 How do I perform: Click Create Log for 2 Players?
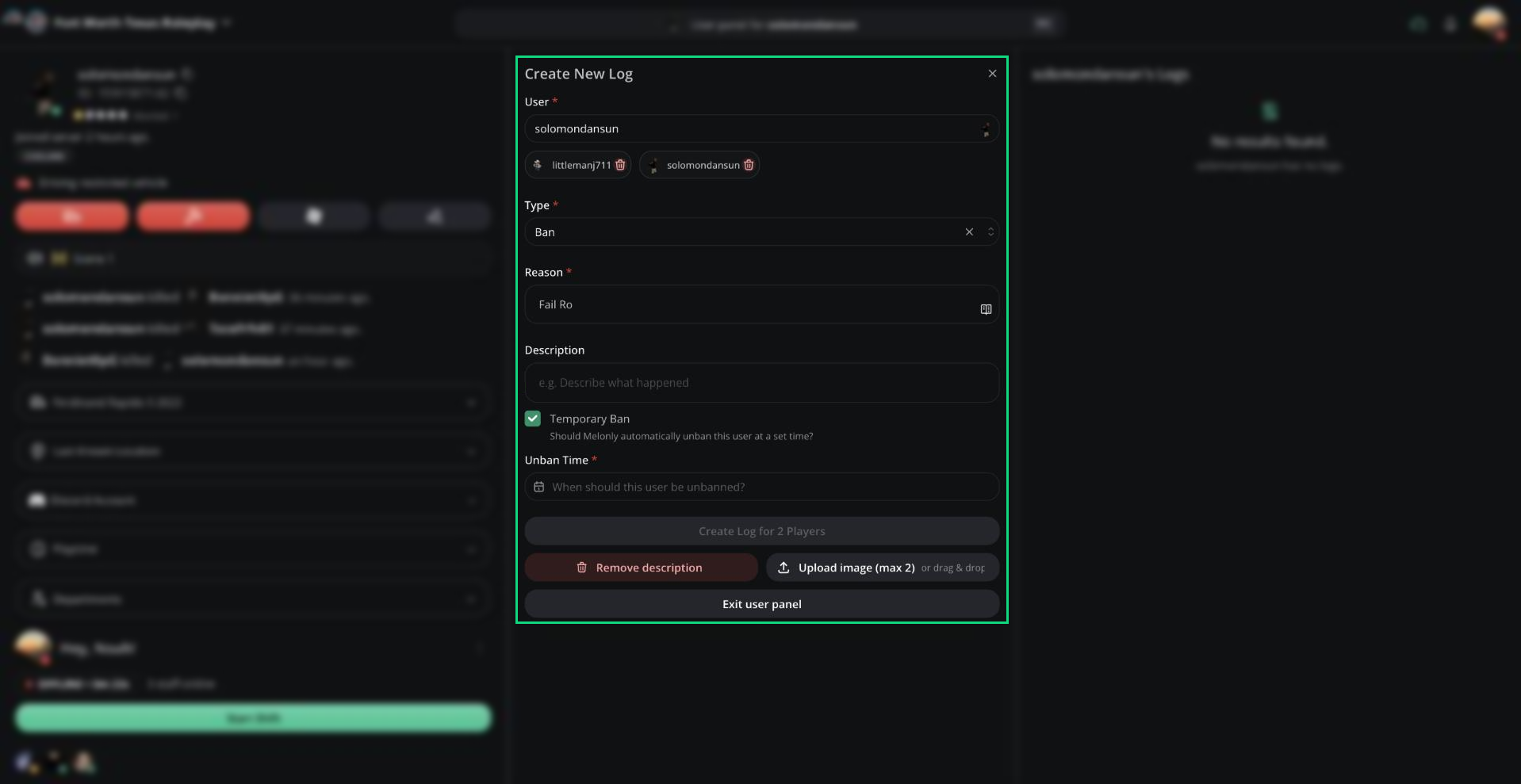point(761,531)
